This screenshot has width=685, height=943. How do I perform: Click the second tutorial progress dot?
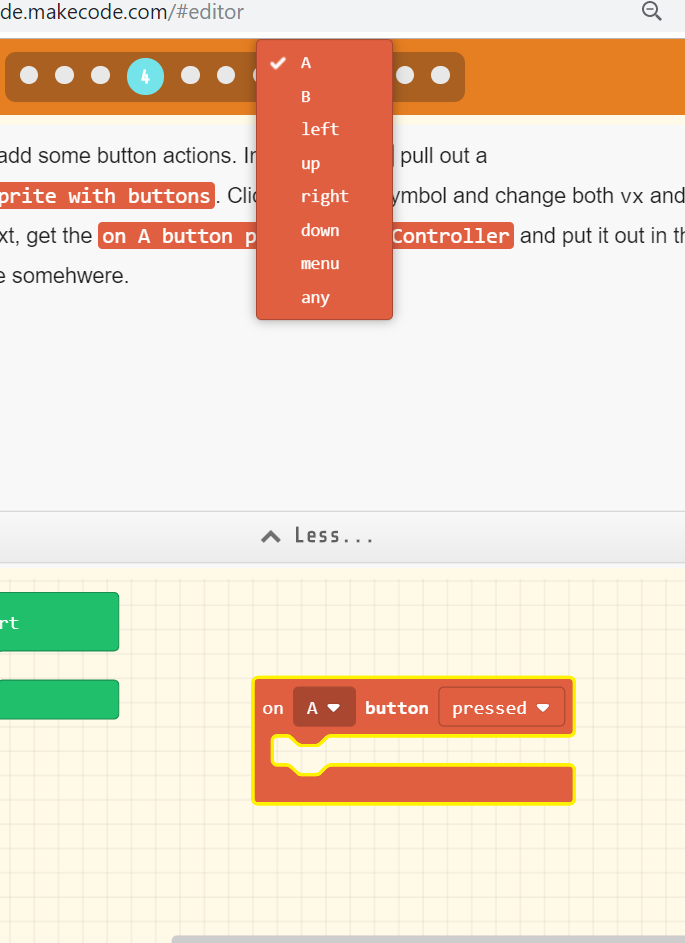(64, 74)
